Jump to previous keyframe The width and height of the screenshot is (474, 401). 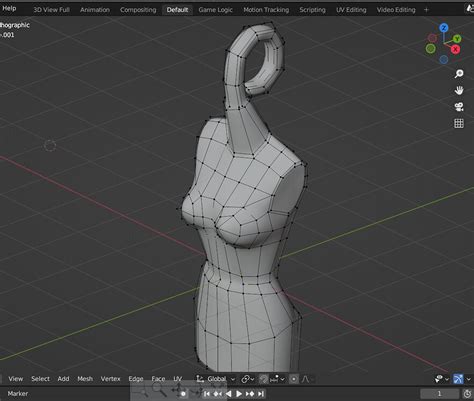[x=217, y=394]
